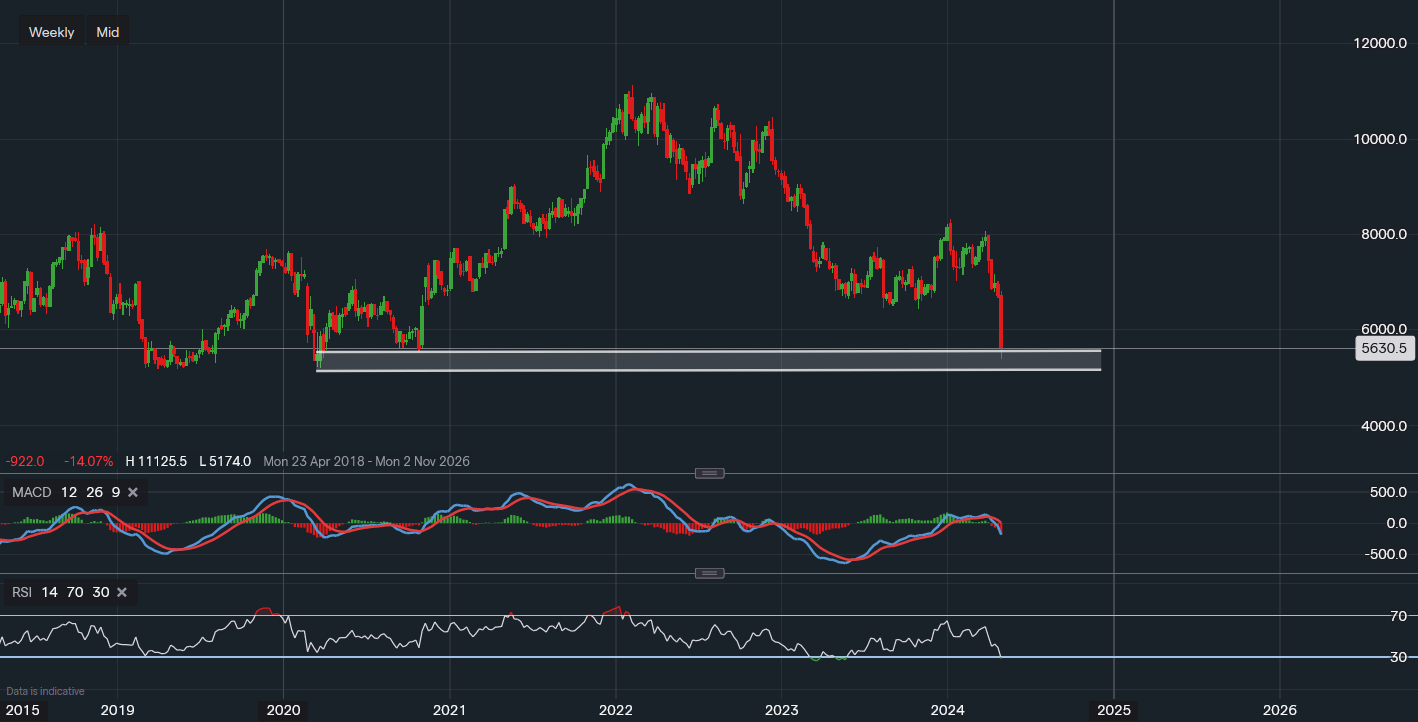Open the Weekly timeframe selector
Viewport: 1418px width, 722px height.
point(51,32)
